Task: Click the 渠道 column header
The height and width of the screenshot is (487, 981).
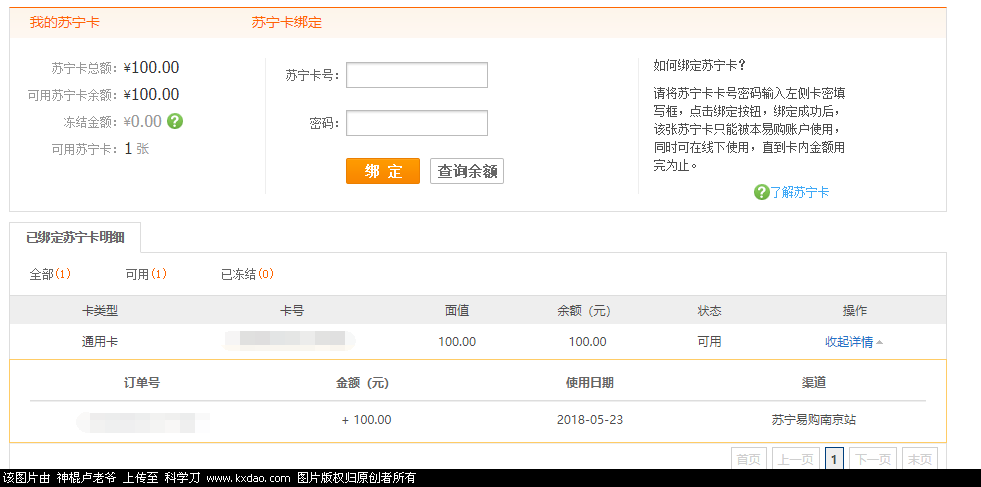Action: click(x=814, y=382)
